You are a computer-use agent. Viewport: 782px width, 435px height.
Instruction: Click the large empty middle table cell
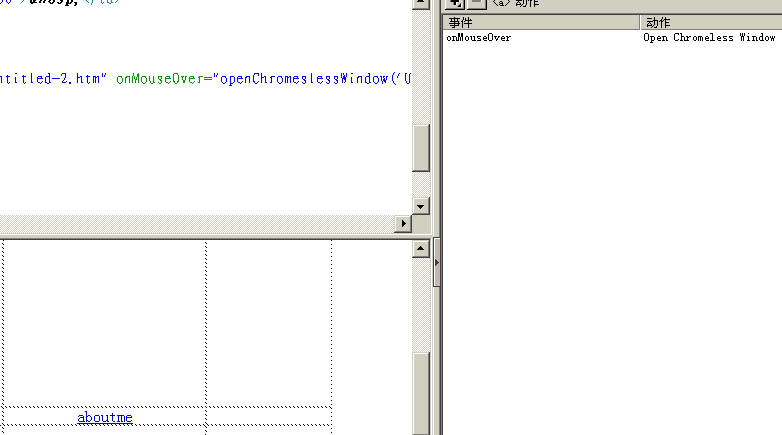268,320
